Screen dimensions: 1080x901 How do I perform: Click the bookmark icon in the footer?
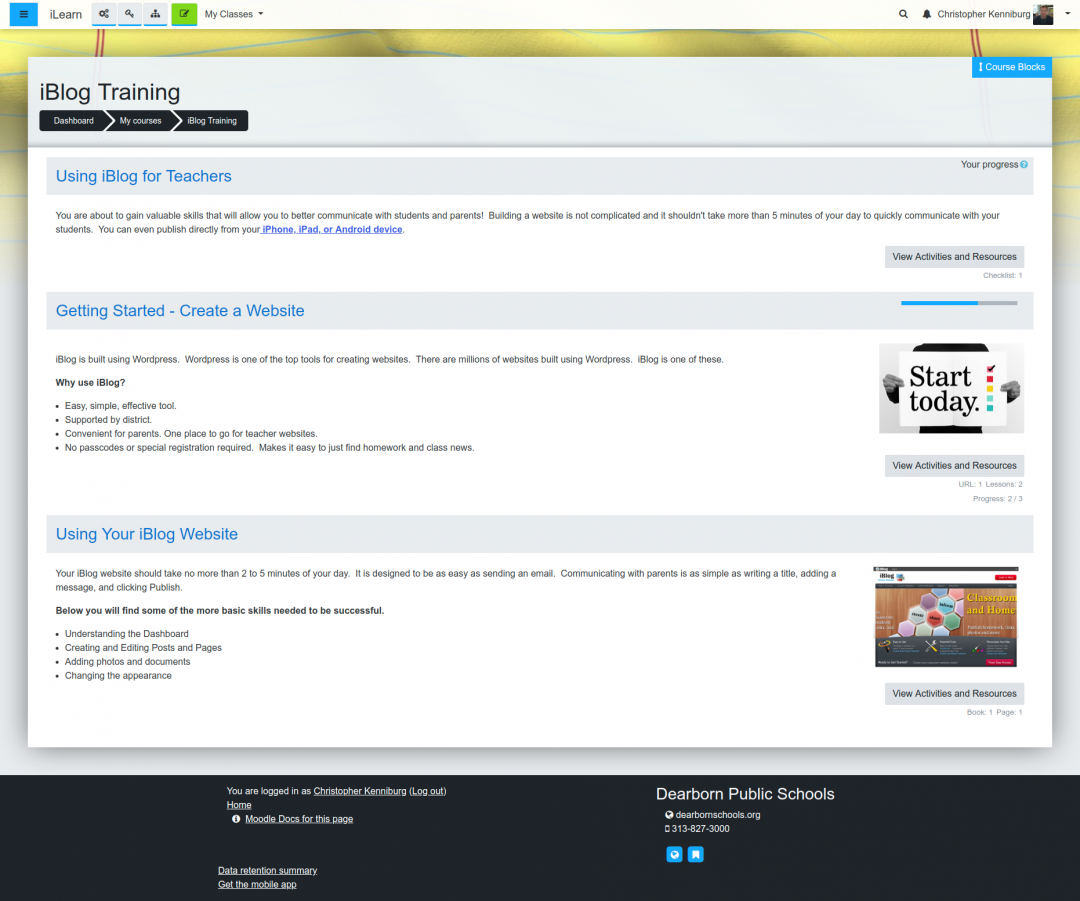coord(696,854)
